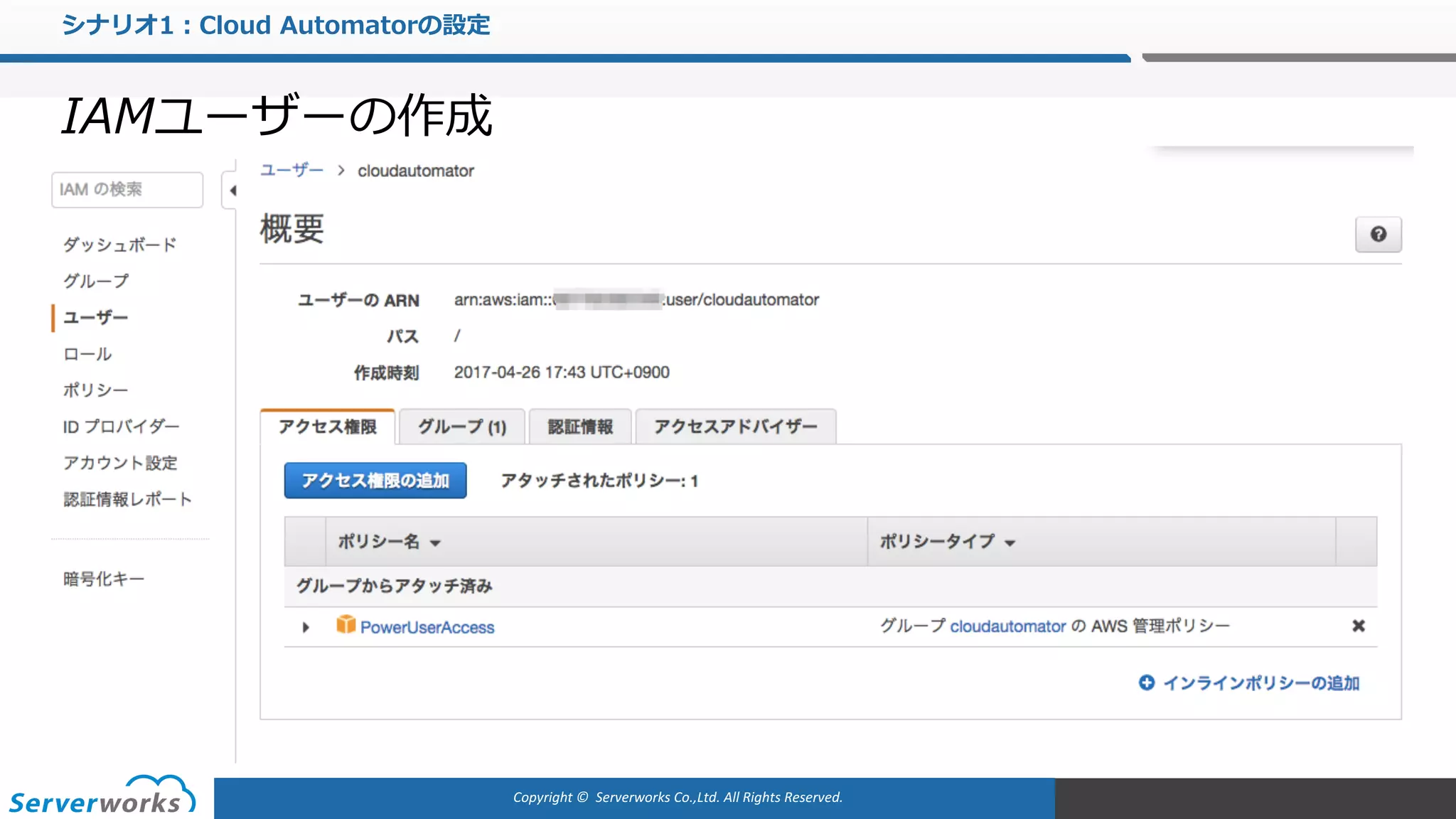The width and height of the screenshot is (1456, 819).
Task: Switch to the グループ (1) tab
Action: [462, 427]
